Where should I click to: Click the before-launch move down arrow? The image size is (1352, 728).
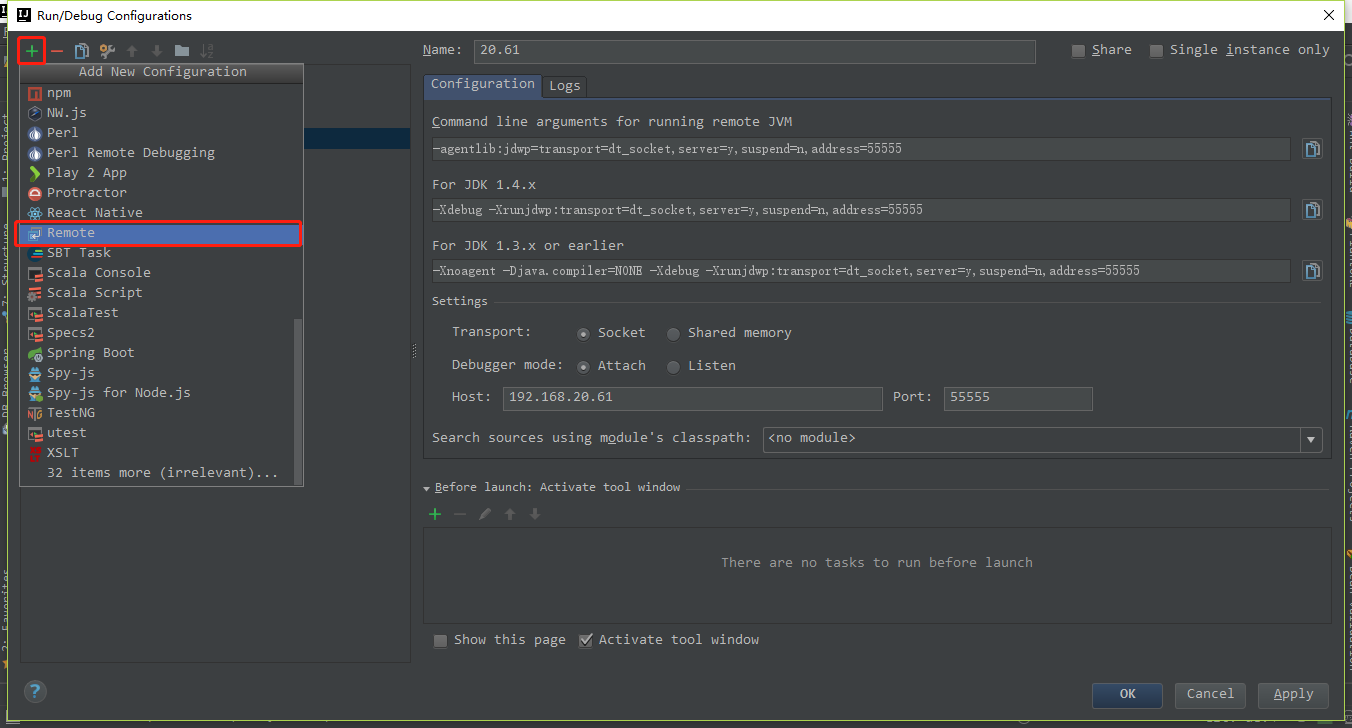[x=535, y=514]
